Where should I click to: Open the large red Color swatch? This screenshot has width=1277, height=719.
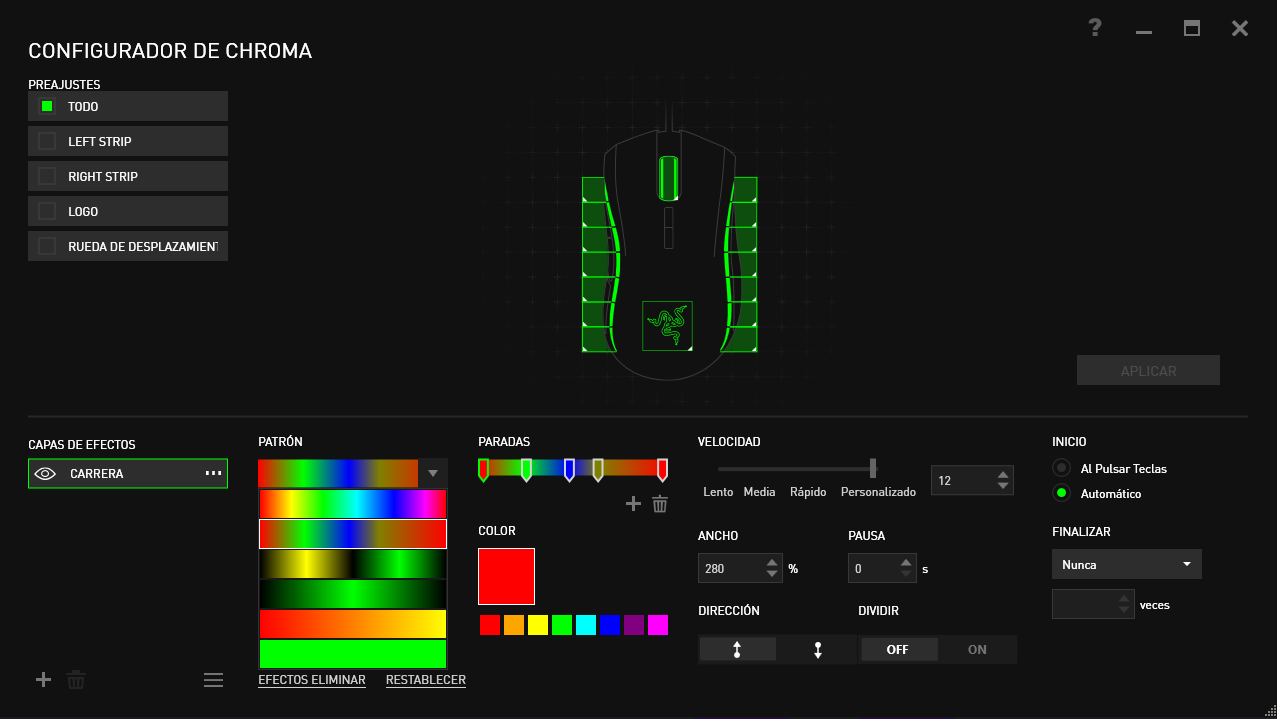(507, 577)
